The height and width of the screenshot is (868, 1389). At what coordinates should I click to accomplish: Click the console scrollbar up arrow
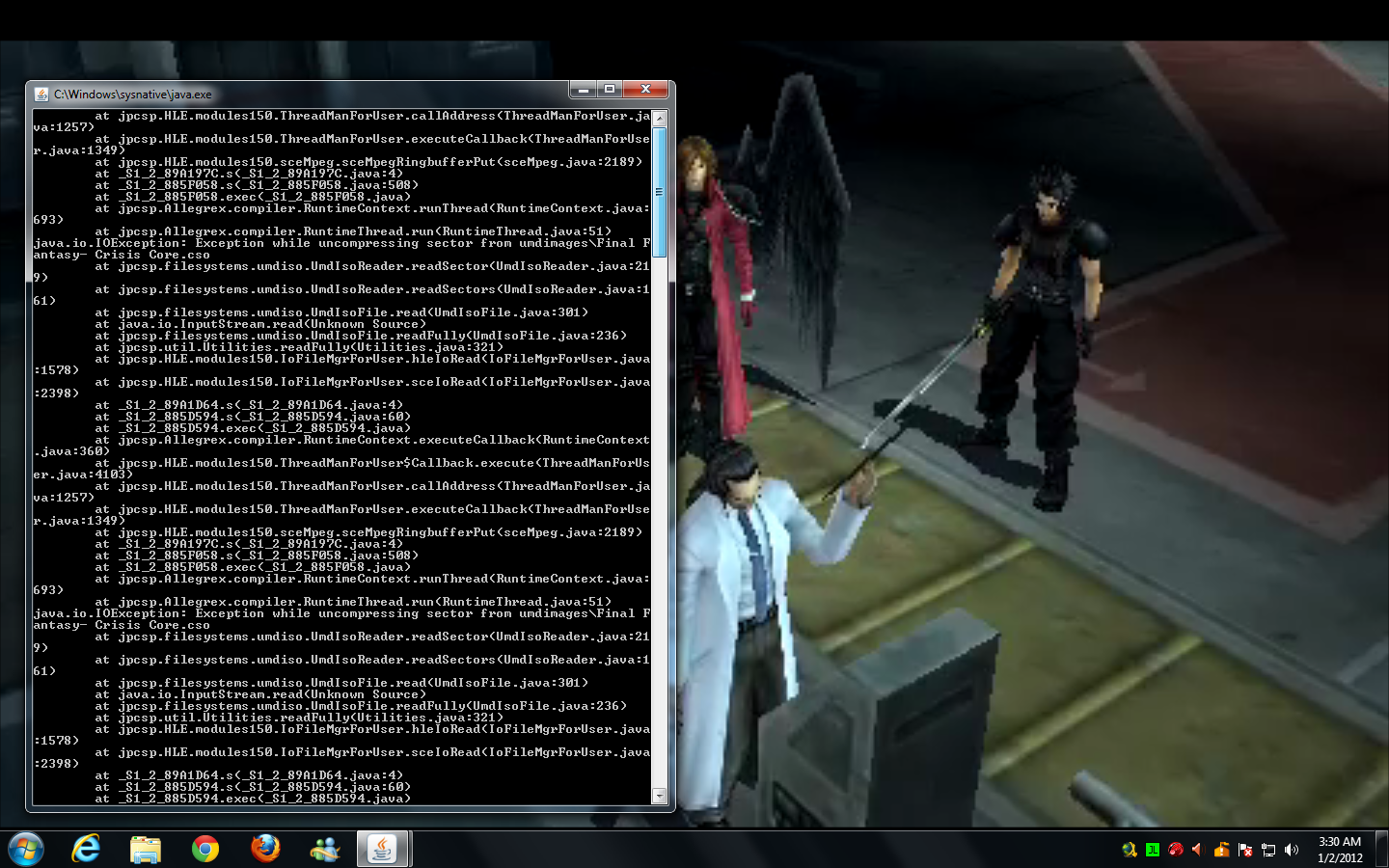660,119
